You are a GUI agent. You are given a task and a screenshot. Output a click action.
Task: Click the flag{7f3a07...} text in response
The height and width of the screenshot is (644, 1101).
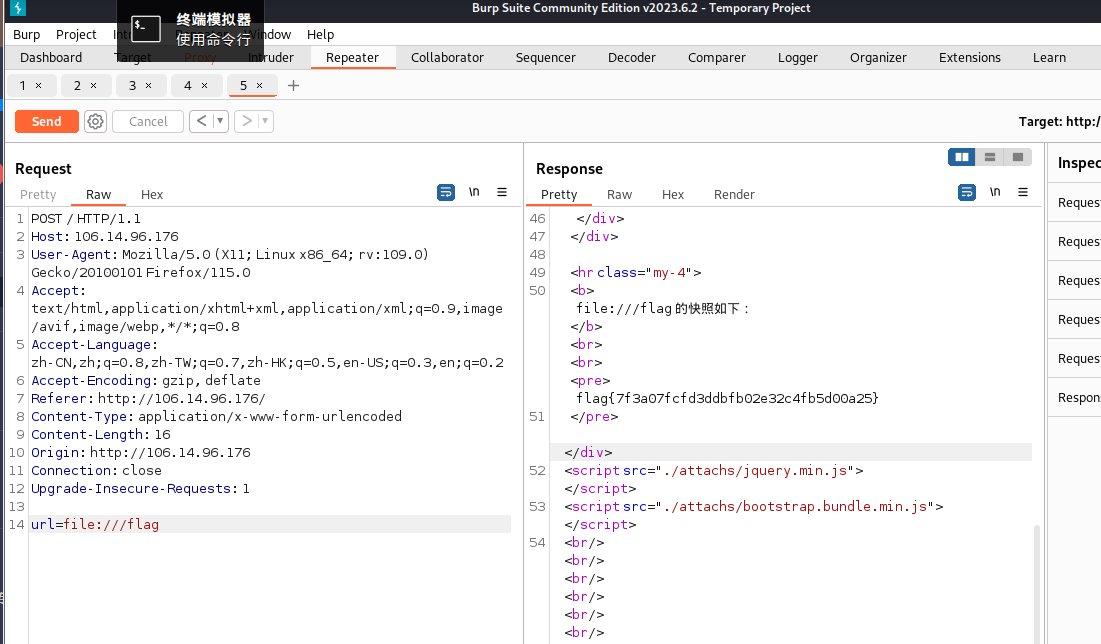(x=727, y=399)
